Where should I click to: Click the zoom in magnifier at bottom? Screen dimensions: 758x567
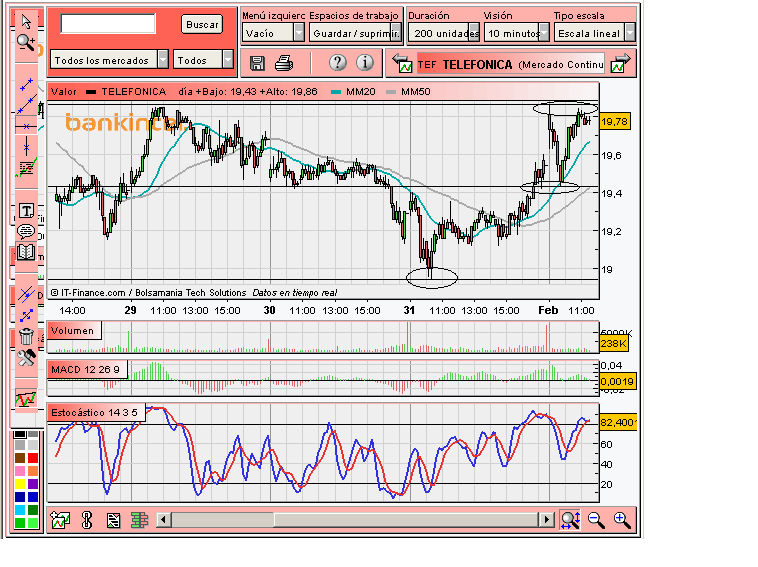point(622,520)
